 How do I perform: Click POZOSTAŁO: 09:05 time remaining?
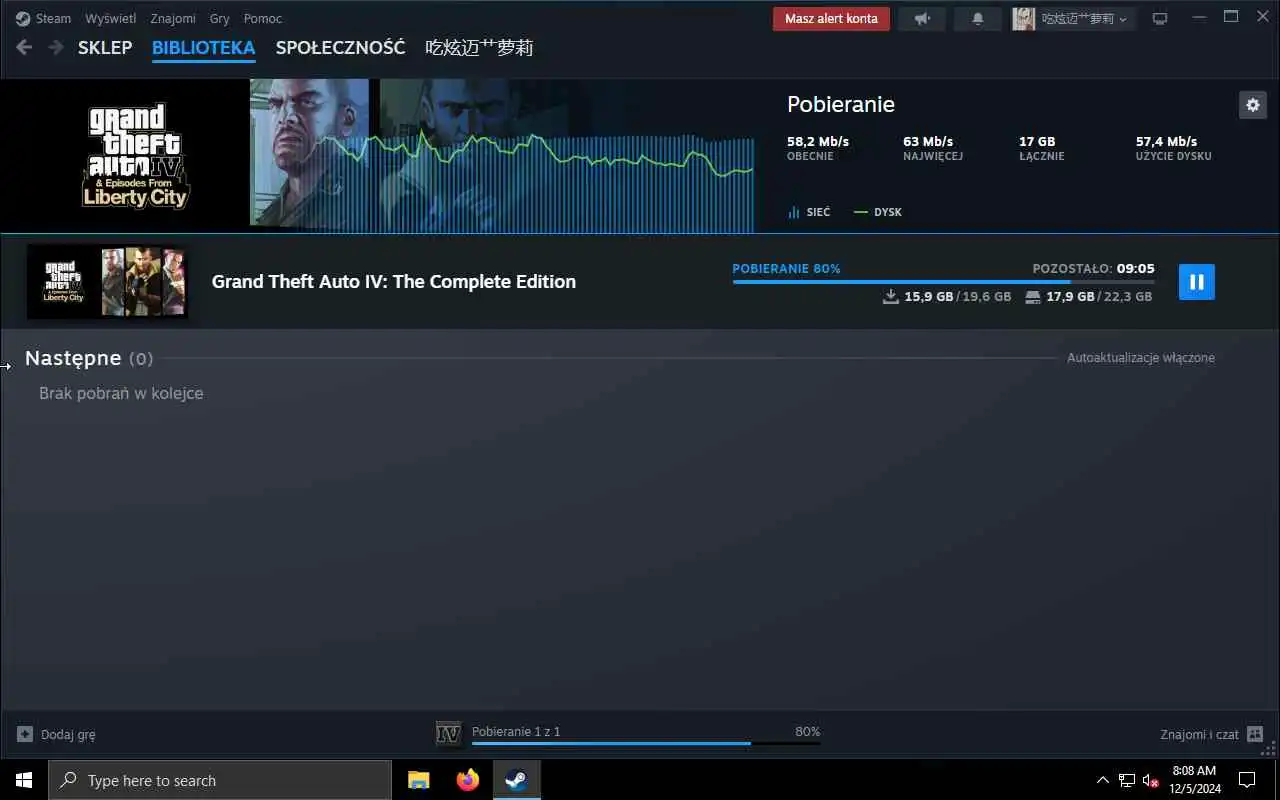[x=1094, y=268]
